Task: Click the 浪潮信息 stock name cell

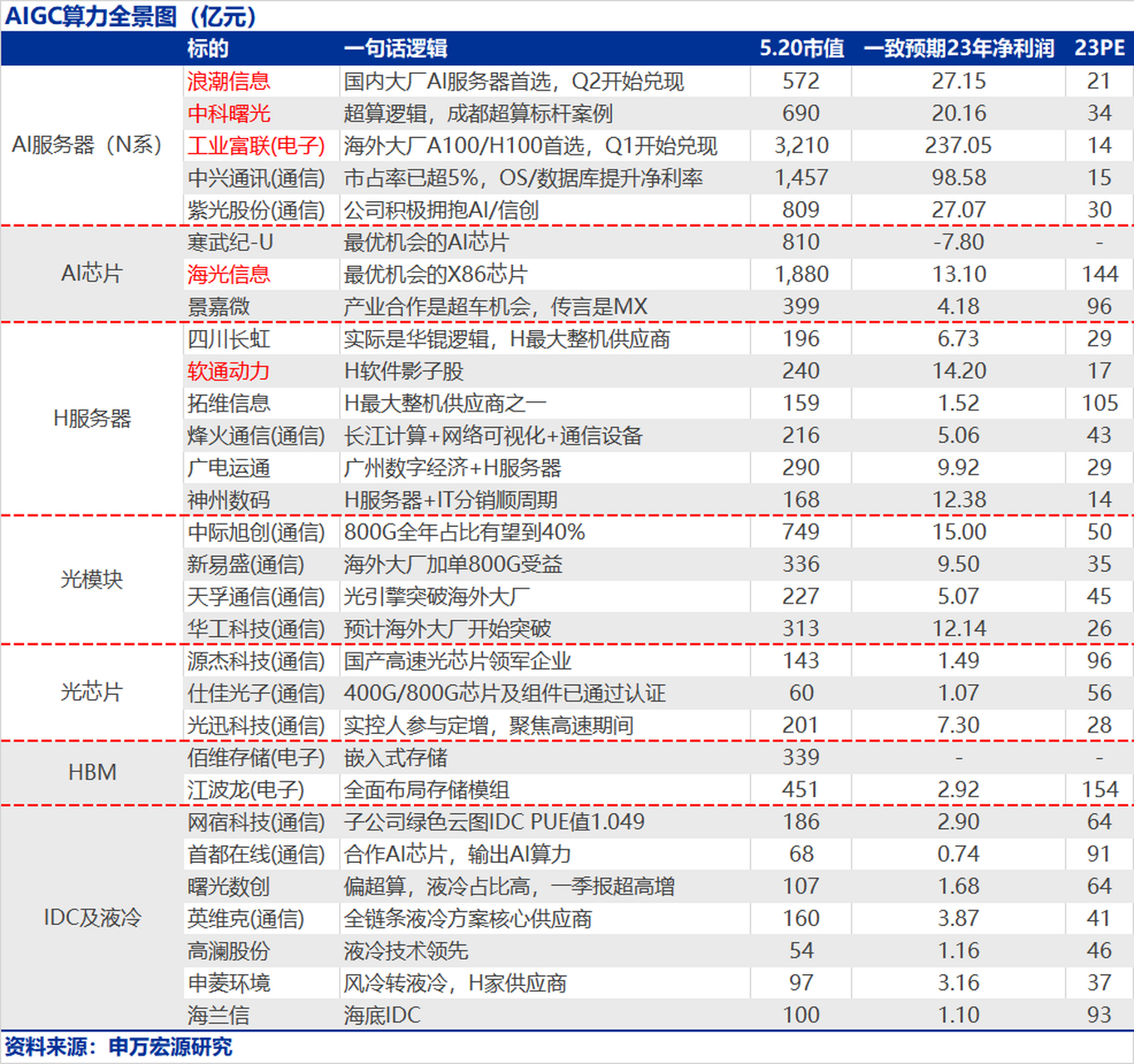Action: pos(229,81)
